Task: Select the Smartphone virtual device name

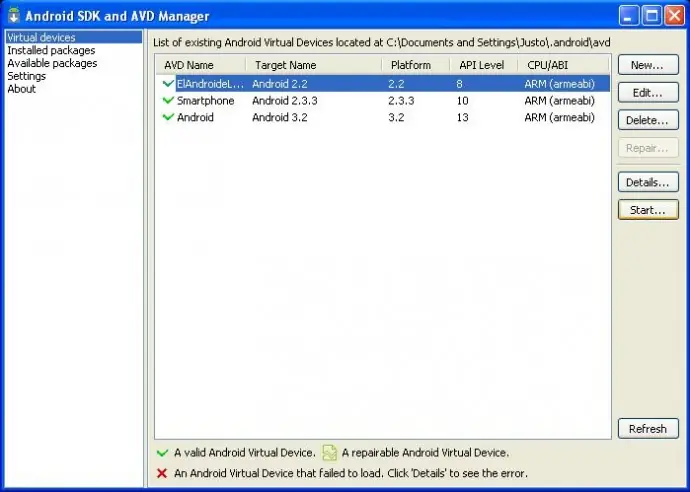Action: click(x=206, y=100)
